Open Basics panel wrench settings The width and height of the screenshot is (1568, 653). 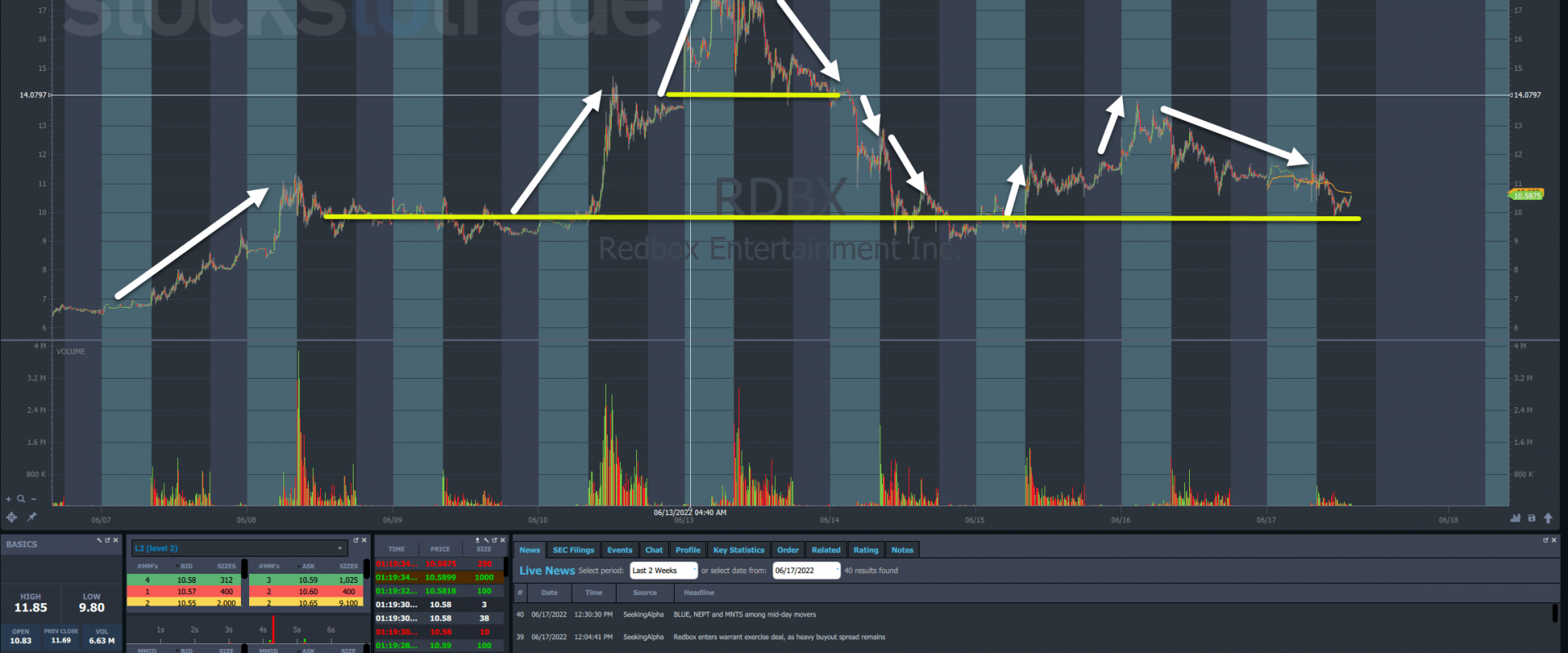pyautogui.click(x=99, y=540)
